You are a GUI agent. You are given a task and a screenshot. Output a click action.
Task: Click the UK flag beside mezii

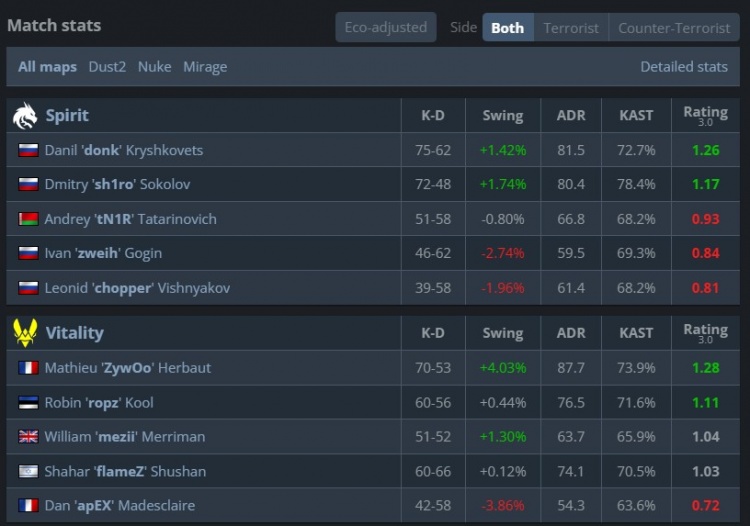[x=28, y=437]
